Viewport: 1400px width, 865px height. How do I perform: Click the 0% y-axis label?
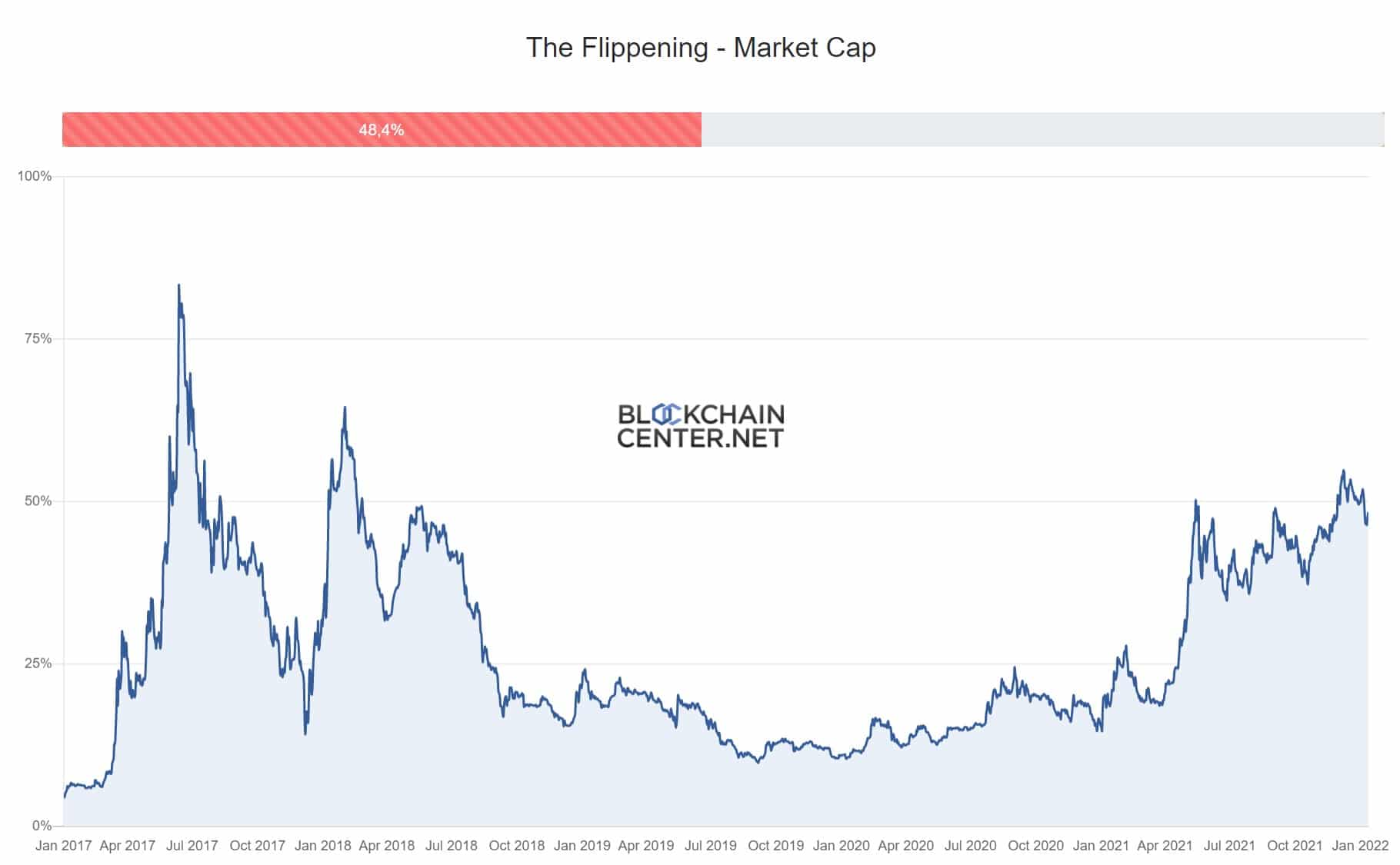pos(42,826)
